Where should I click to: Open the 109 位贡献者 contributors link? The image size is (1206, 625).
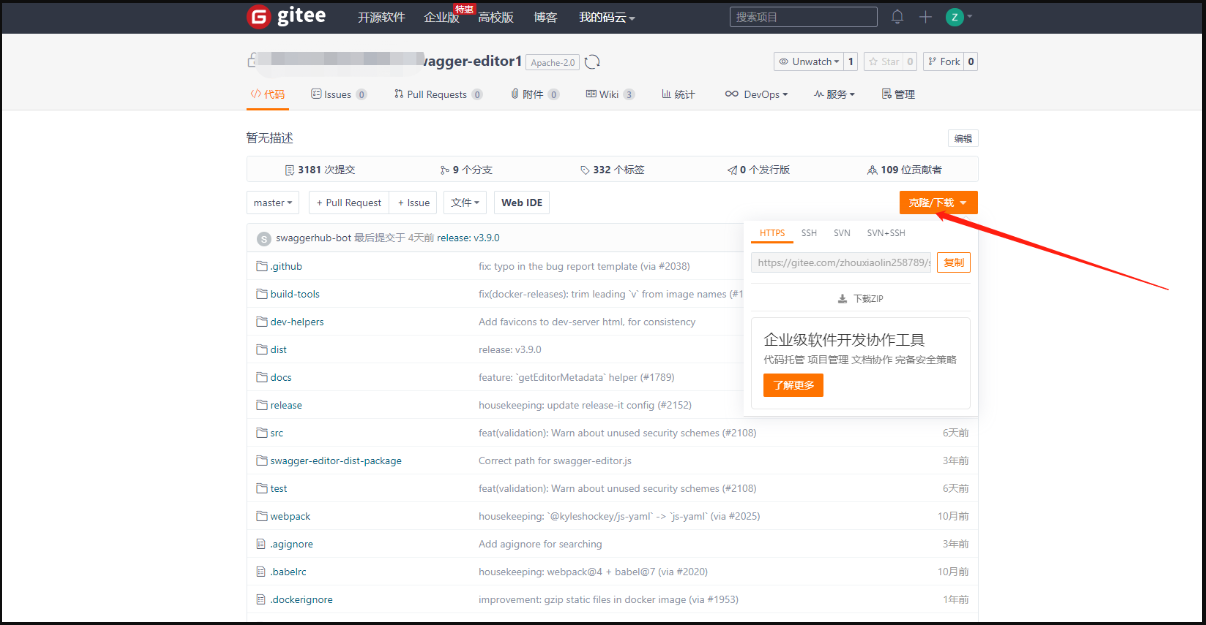[x=905, y=170]
